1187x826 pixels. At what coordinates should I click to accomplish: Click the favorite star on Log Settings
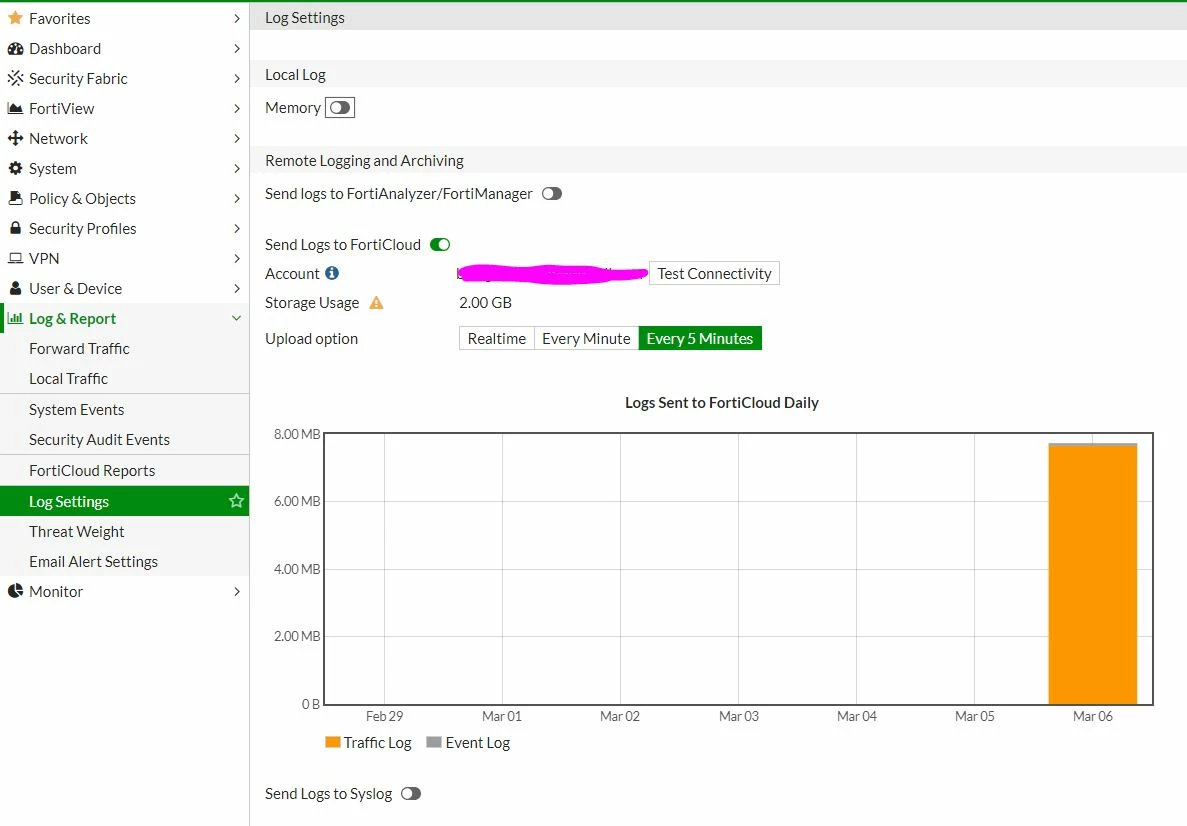(x=236, y=500)
